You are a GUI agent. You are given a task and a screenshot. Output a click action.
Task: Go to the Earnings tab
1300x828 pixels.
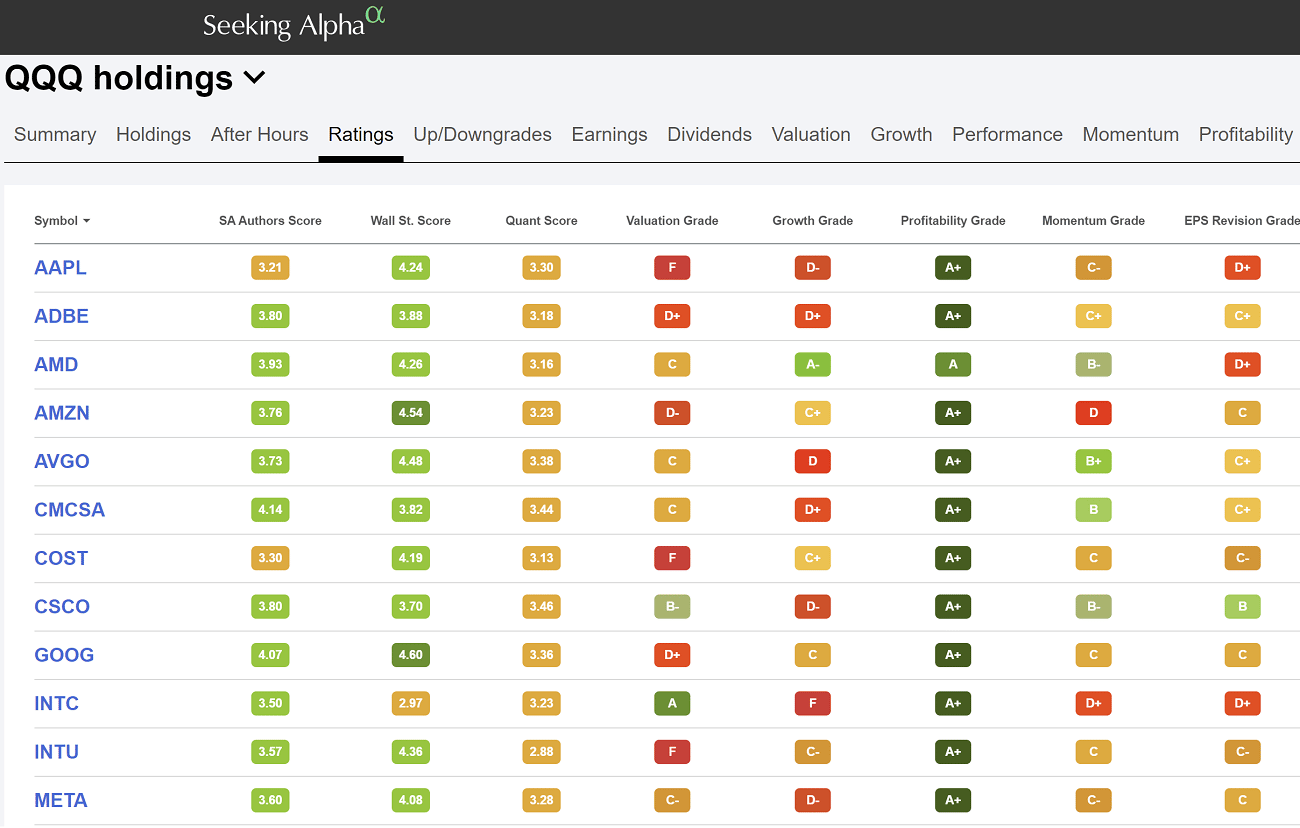pos(610,134)
